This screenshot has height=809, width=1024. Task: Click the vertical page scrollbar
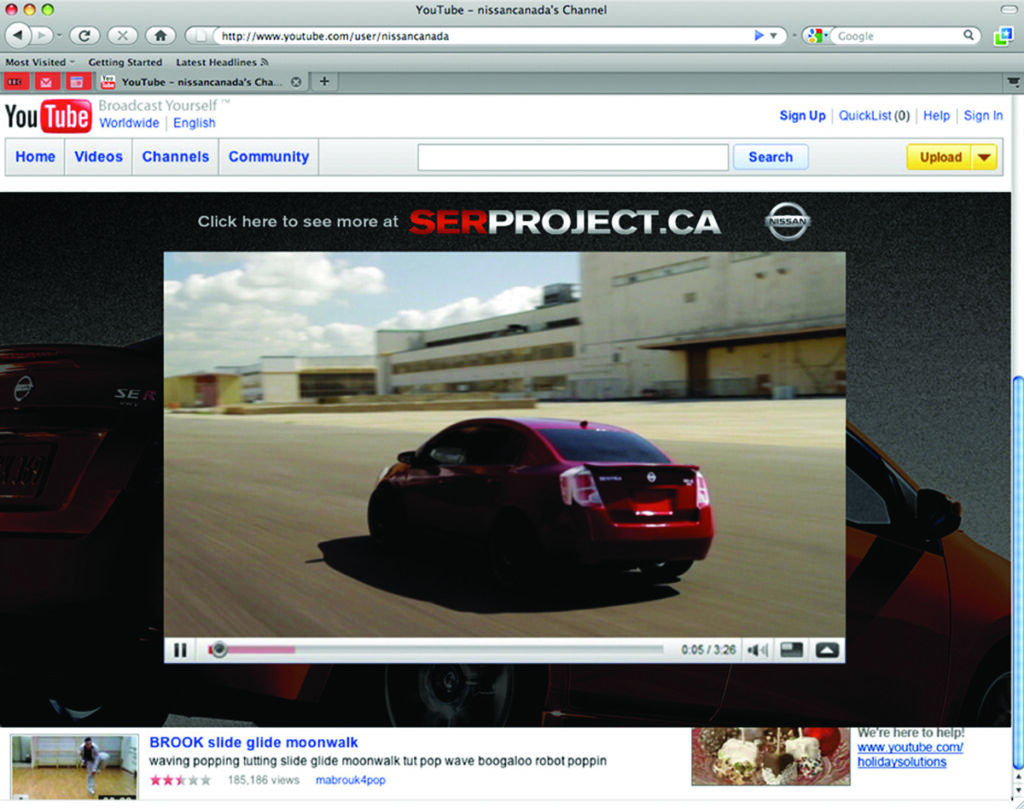pyautogui.click(x=1017, y=571)
